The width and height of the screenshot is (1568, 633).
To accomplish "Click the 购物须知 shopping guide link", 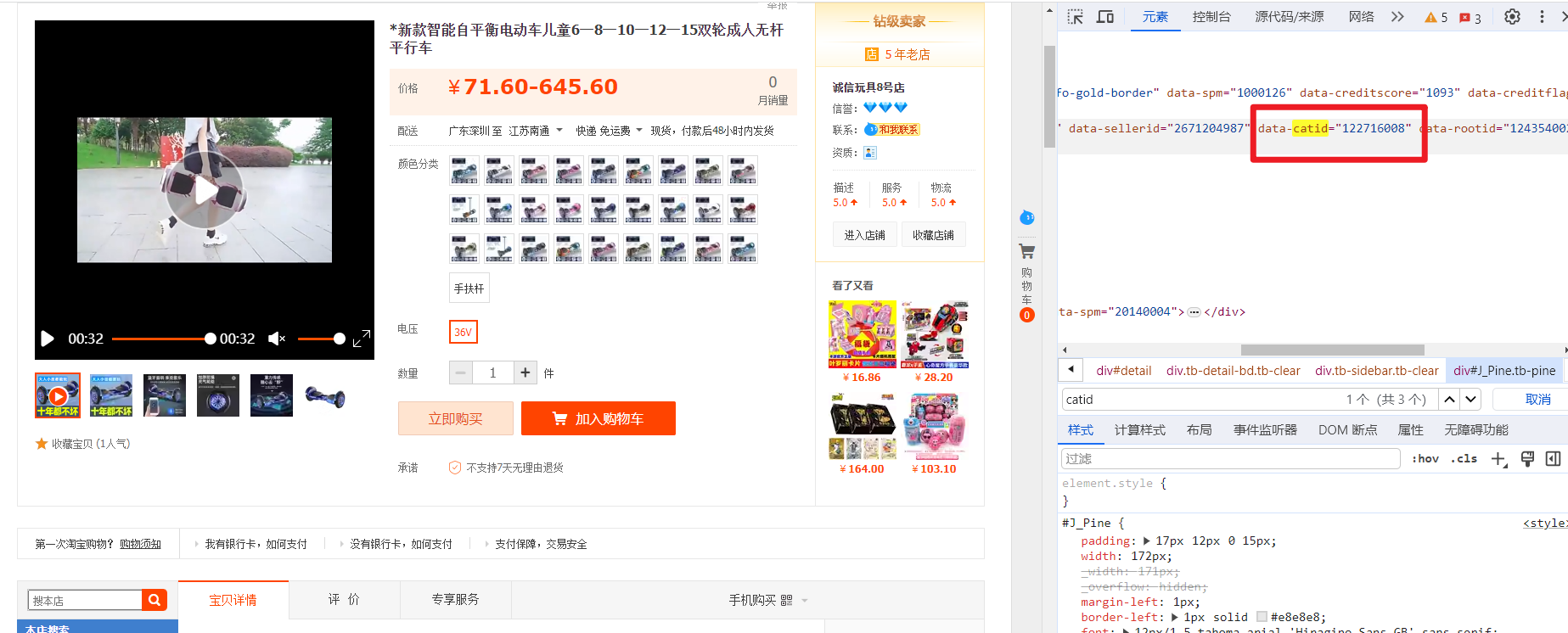I will 140,544.
